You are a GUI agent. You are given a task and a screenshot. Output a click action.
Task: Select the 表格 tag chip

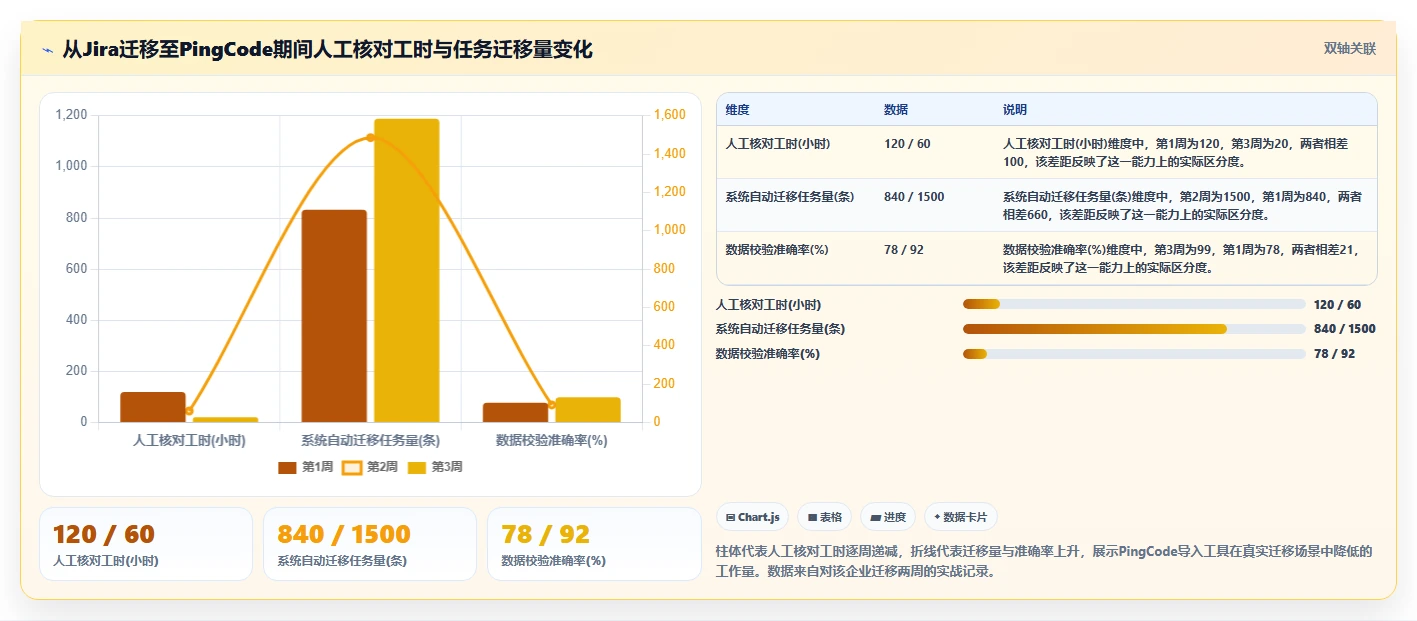click(x=824, y=517)
